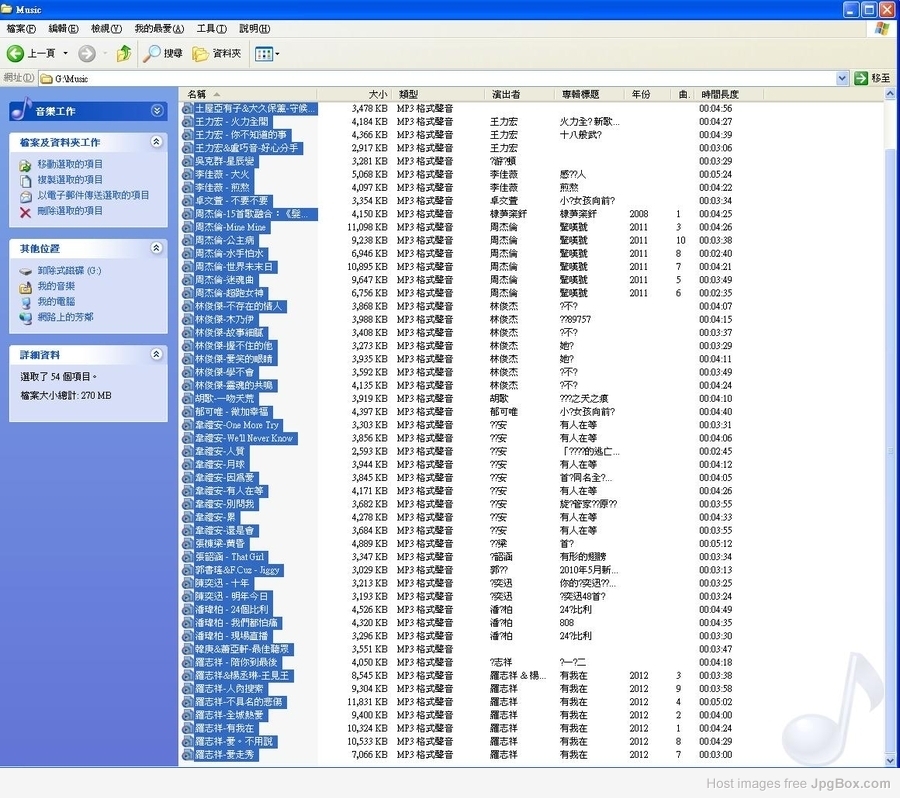Collapse the 檔案及資料夾工作 panel
Viewport: 900px width, 798px height.
(156, 143)
